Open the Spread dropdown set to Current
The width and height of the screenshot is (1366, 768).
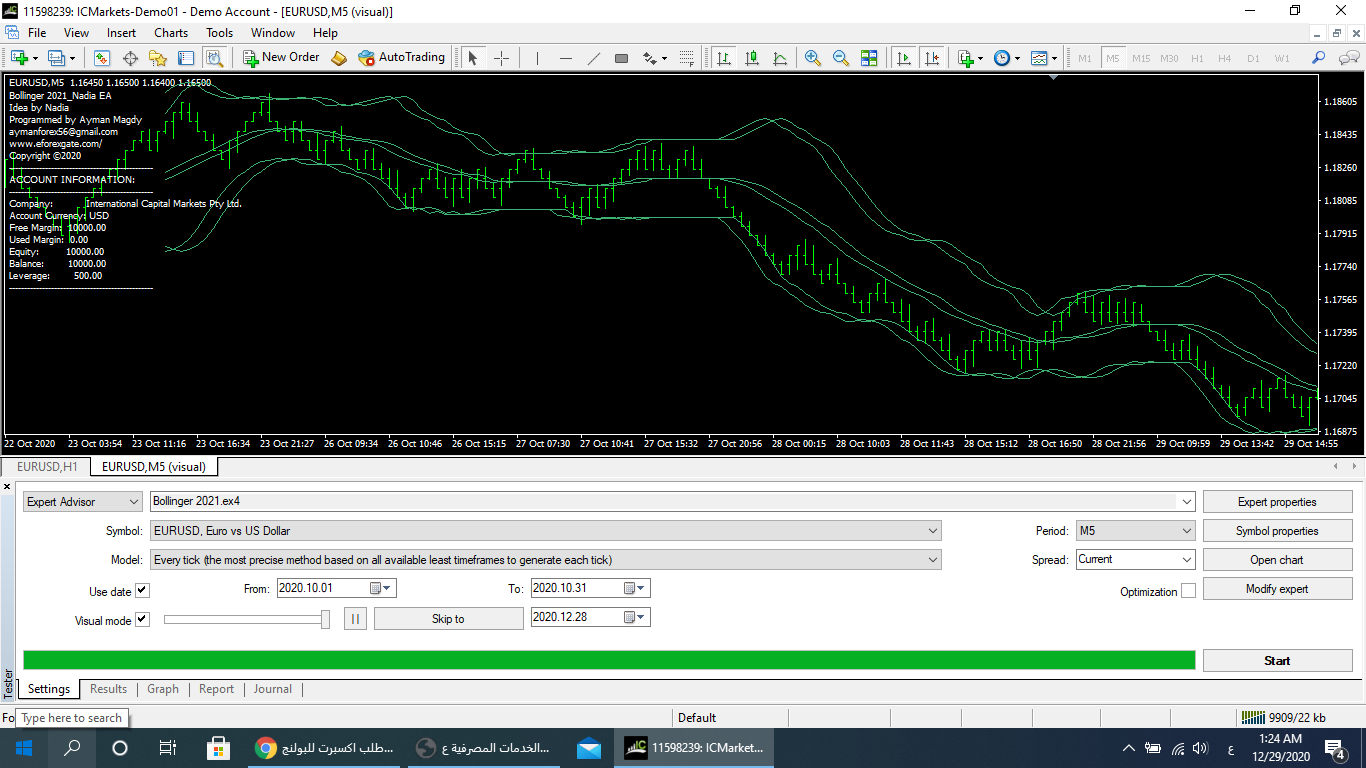point(1135,560)
